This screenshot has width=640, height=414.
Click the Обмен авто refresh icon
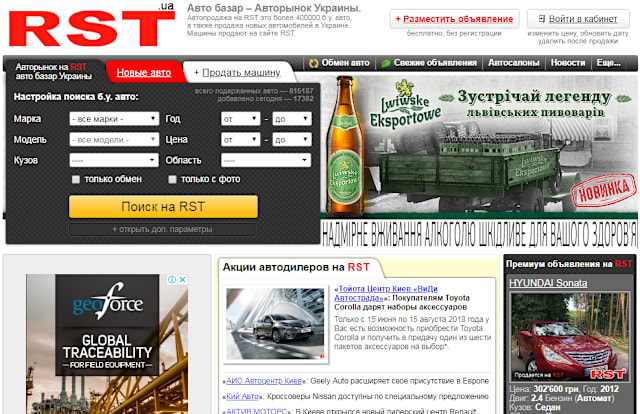pyautogui.click(x=313, y=63)
